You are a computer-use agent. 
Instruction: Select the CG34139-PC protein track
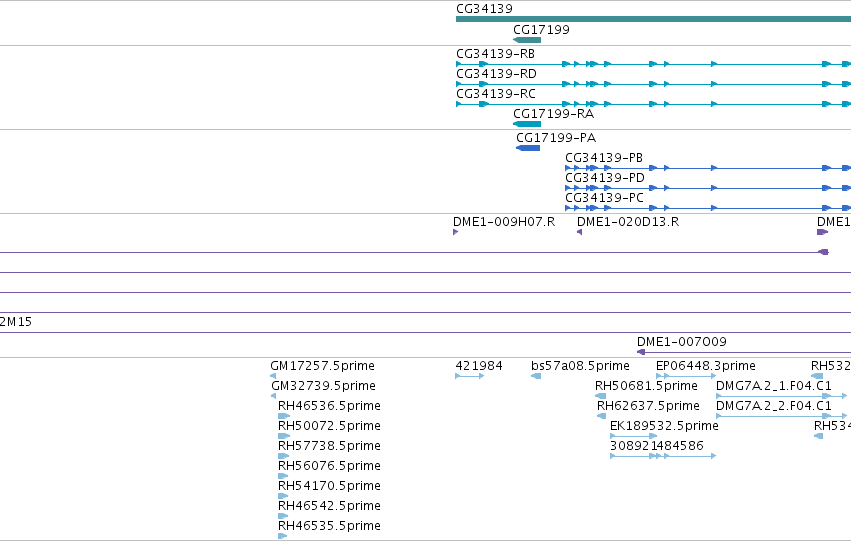708,208
